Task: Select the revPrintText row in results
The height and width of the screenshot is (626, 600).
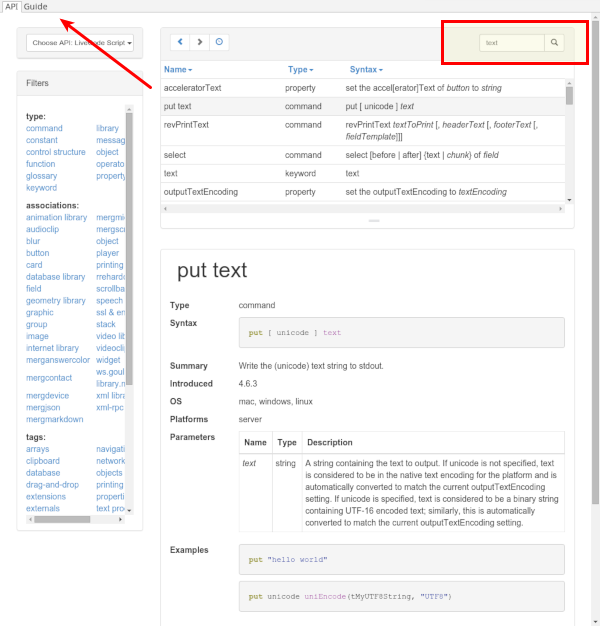Action: click(x=186, y=125)
